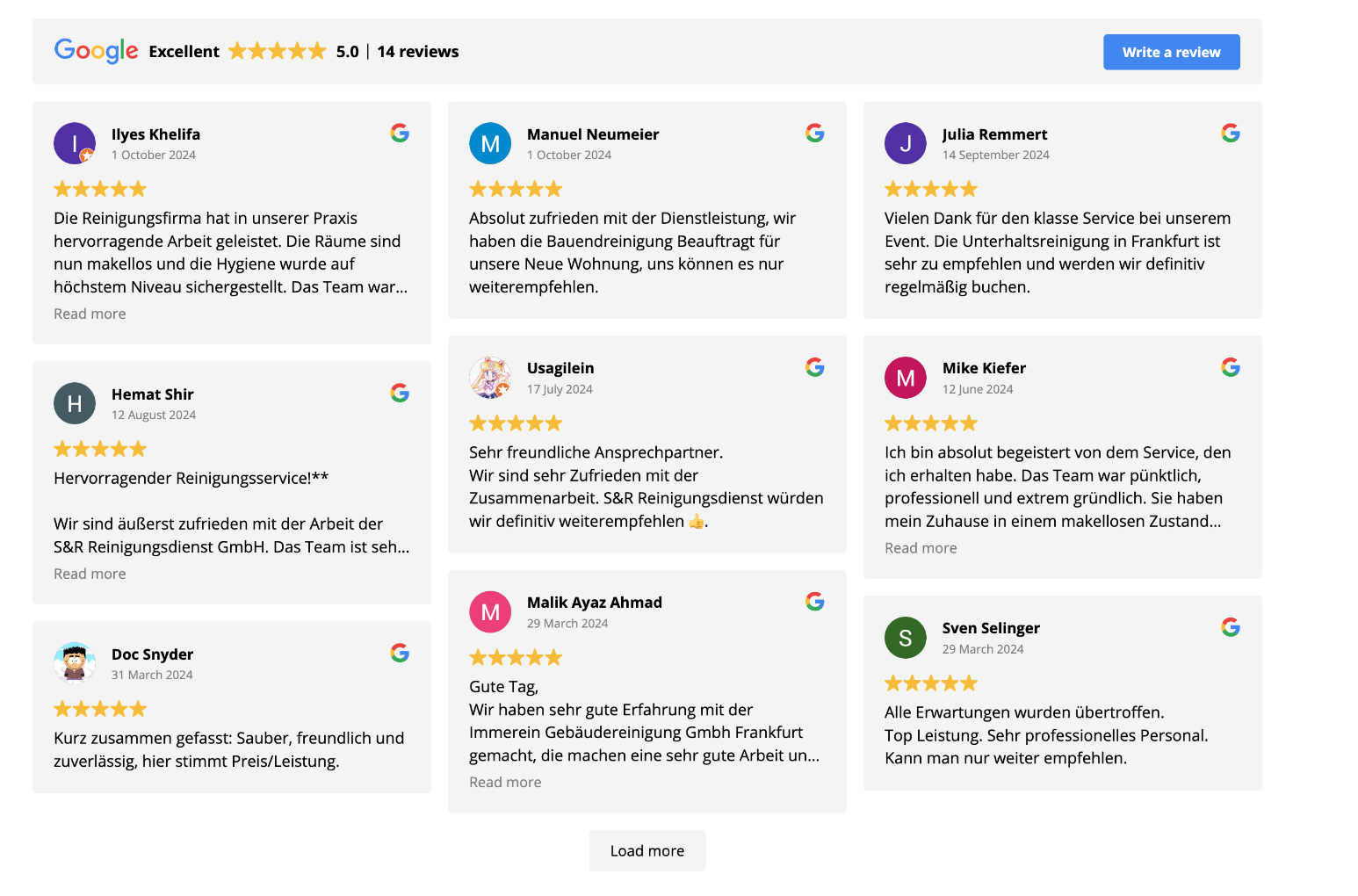This screenshot has height=896, width=1358.
Task: Open Julia Remmert's reviewer name link
Action: [994, 134]
